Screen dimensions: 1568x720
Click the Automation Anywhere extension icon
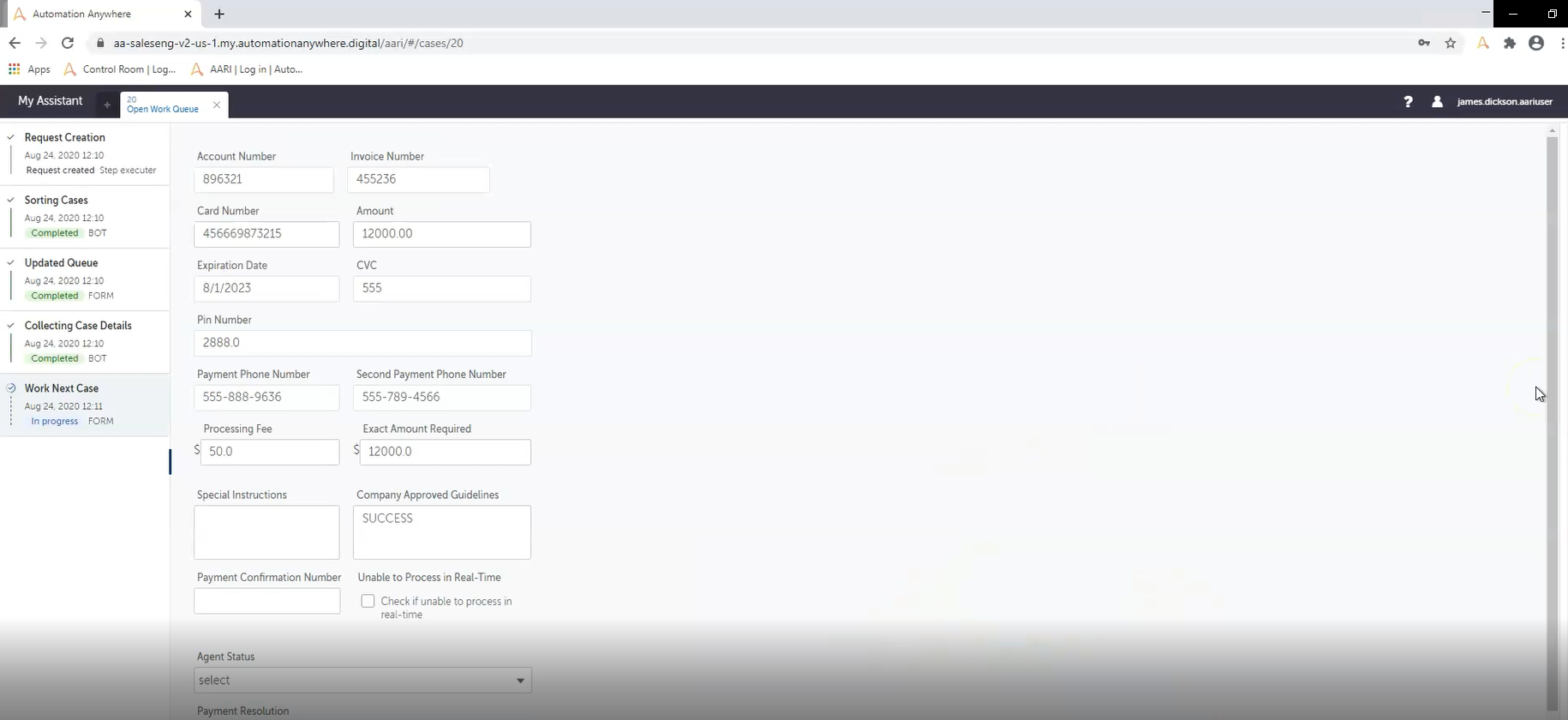click(x=1483, y=43)
